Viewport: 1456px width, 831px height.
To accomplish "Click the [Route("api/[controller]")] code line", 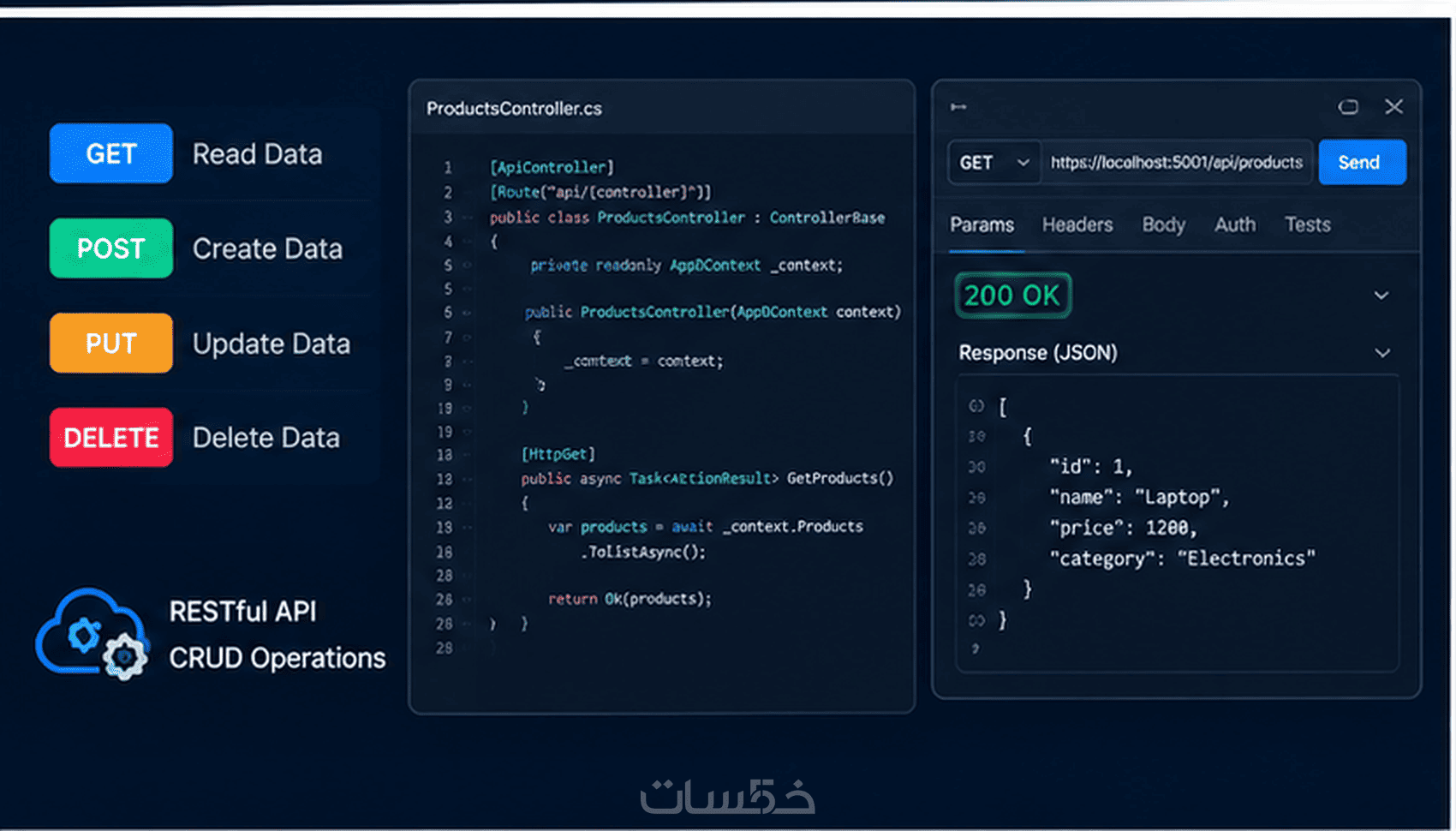I will pos(600,192).
